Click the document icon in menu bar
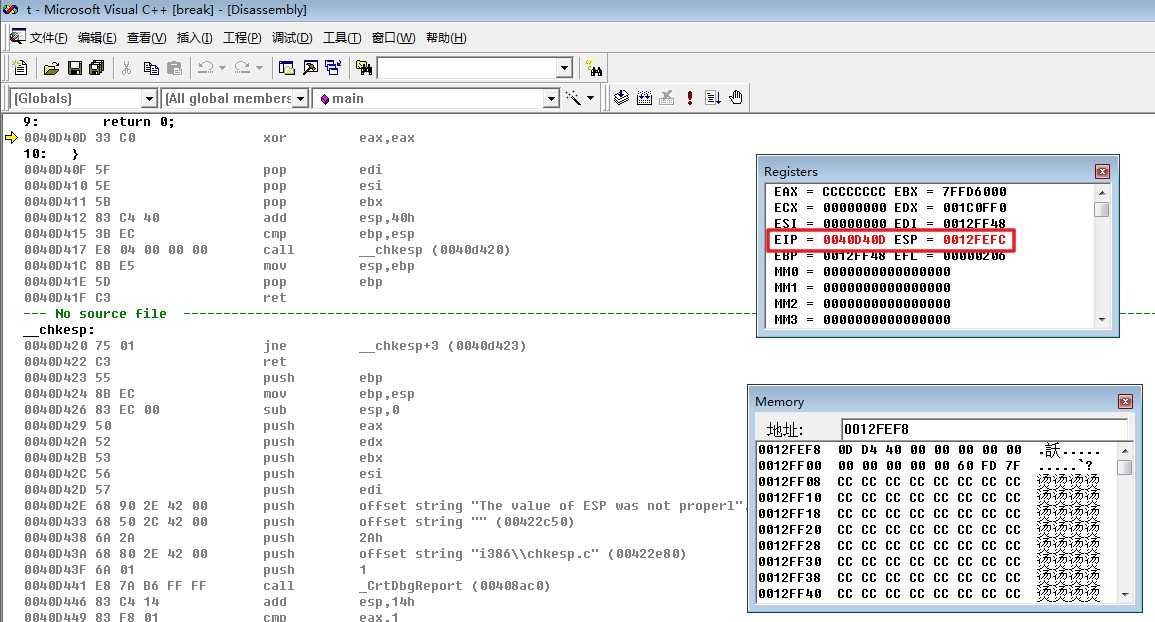1155x622 pixels. click(x=18, y=37)
